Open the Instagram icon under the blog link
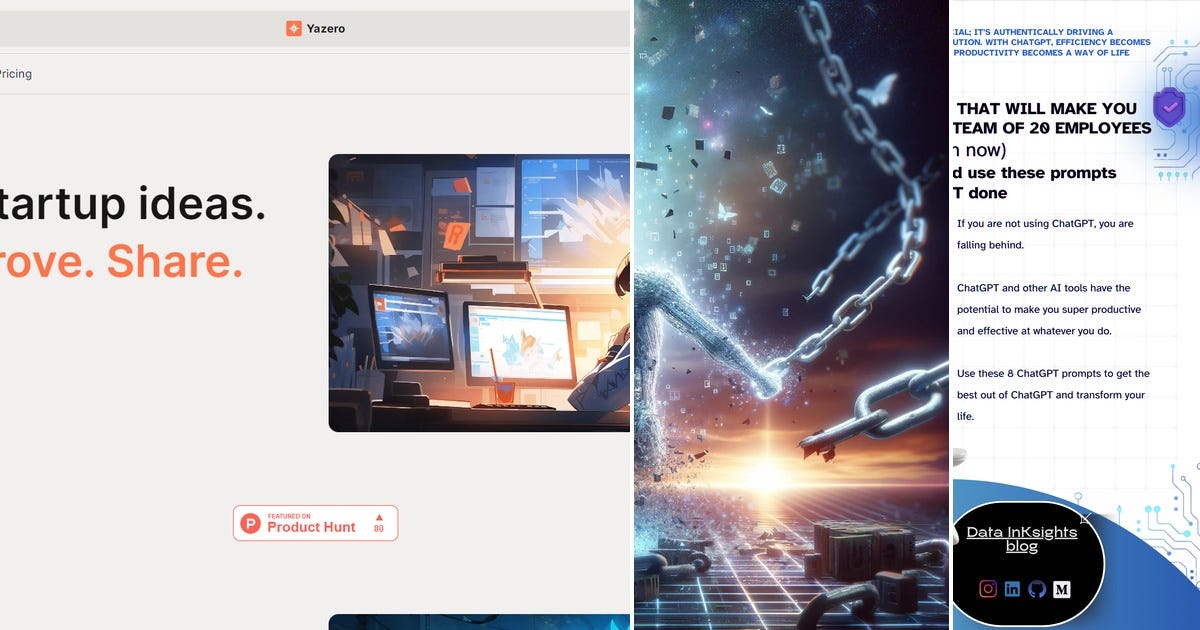 click(x=988, y=589)
